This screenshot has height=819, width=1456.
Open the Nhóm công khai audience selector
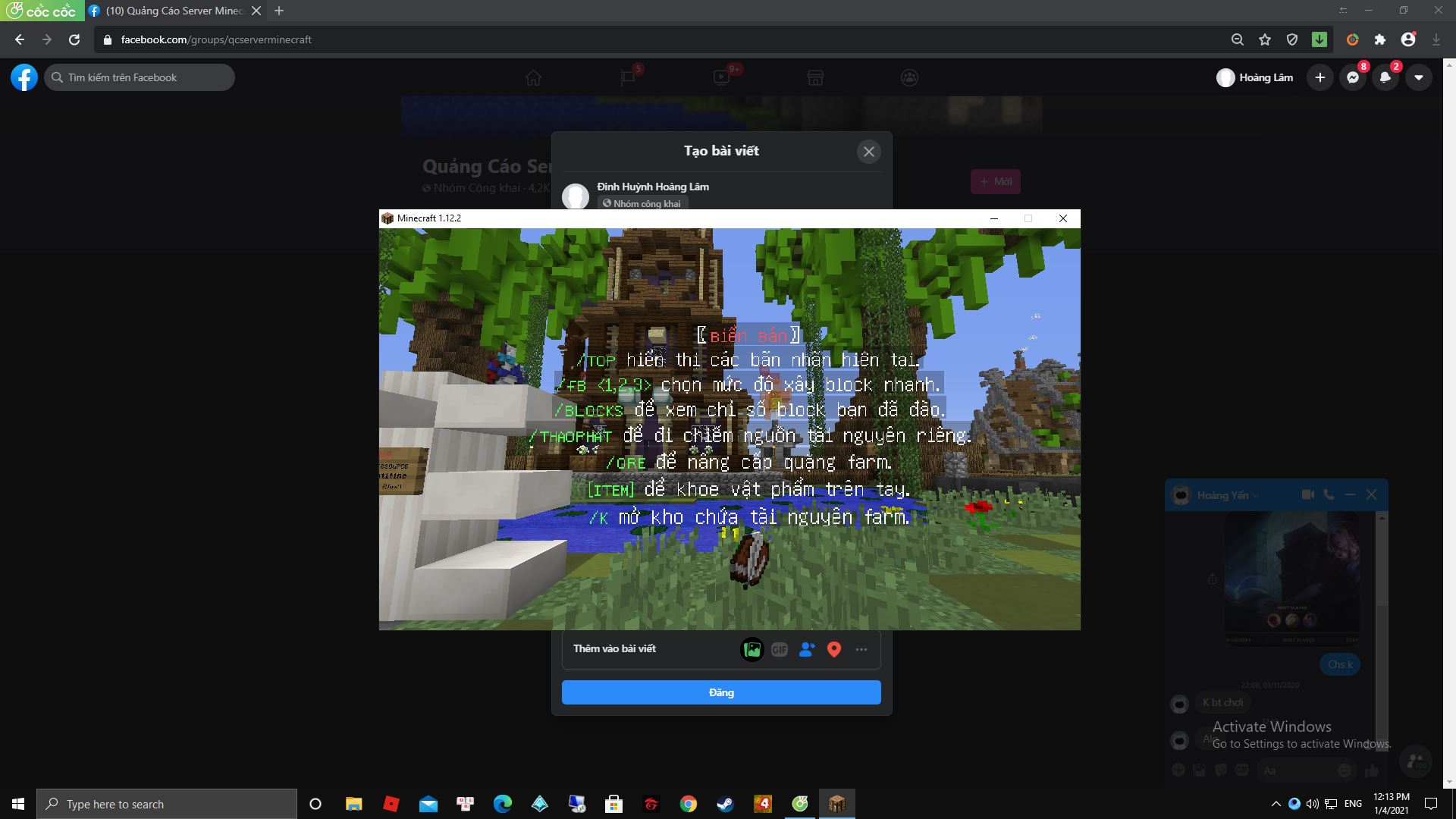(x=641, y=203)
